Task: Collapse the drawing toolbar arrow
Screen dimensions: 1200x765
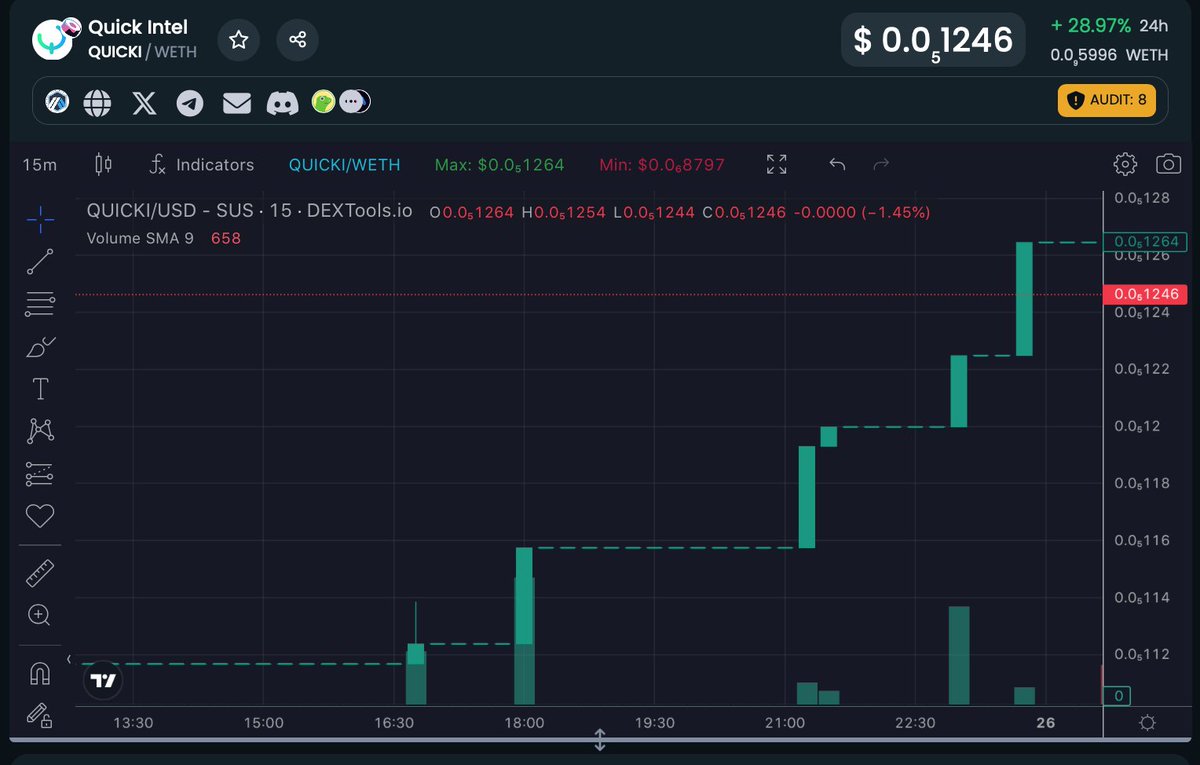Action: (x=69, y=659)
